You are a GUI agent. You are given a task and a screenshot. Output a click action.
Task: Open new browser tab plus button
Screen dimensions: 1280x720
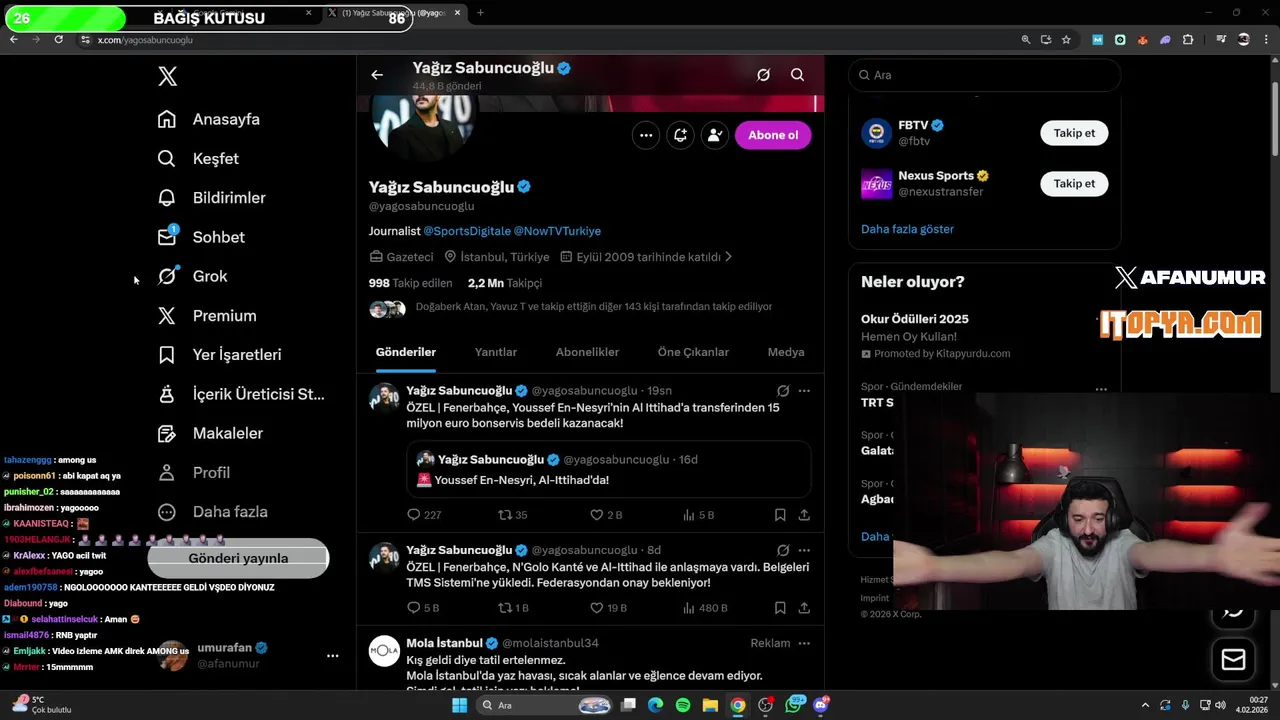(x=480, y=13)
